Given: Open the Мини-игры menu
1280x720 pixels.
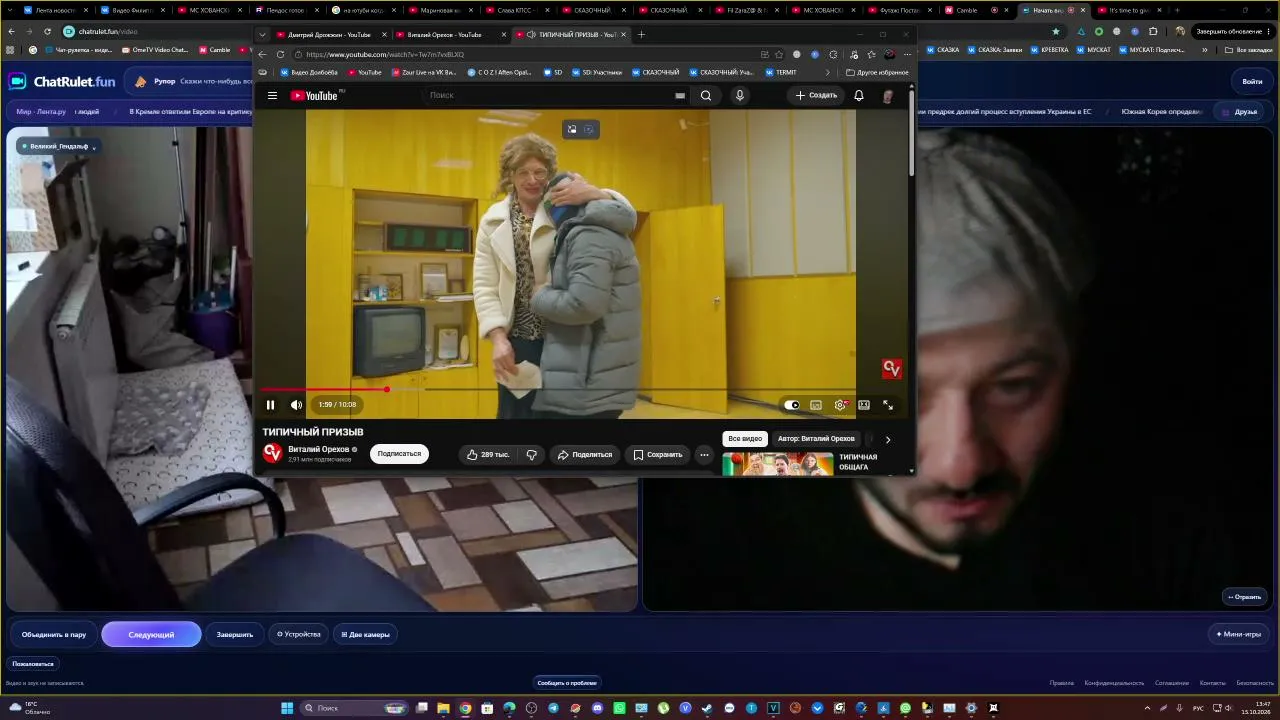Looking at the screenshot, I should click(x=1239, y=634).
